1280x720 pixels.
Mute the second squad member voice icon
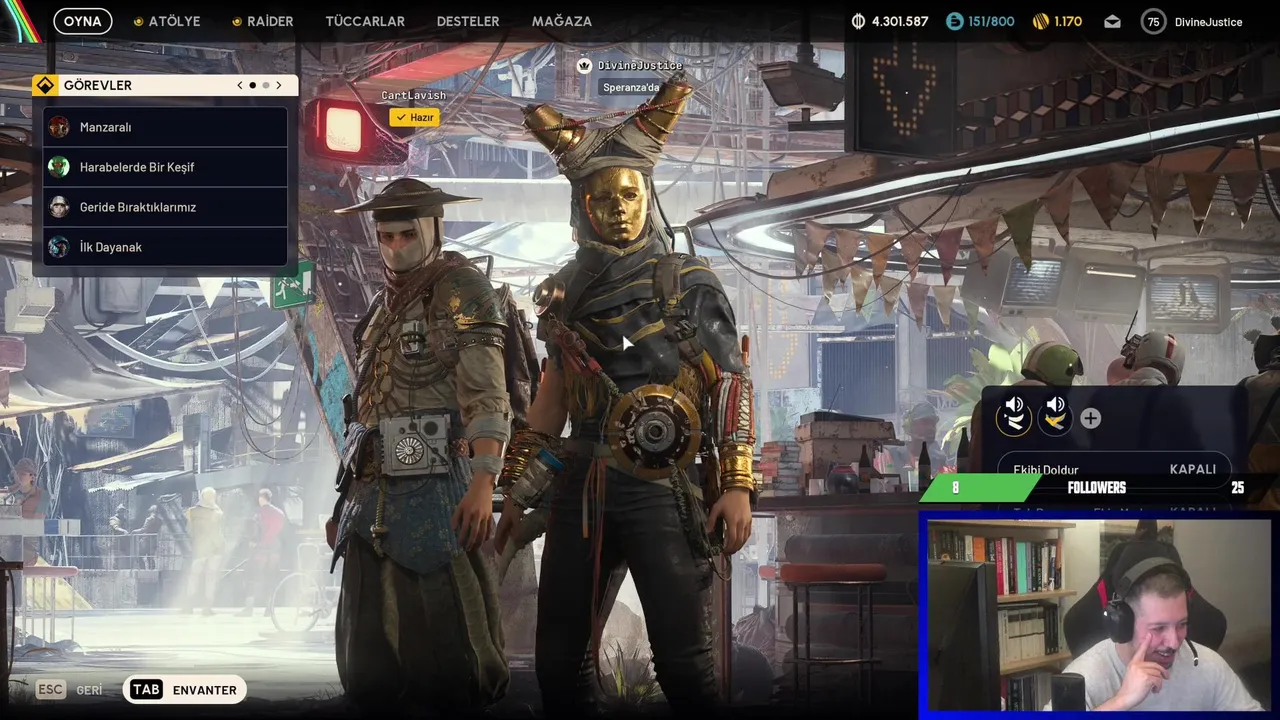click(1056, 405)
